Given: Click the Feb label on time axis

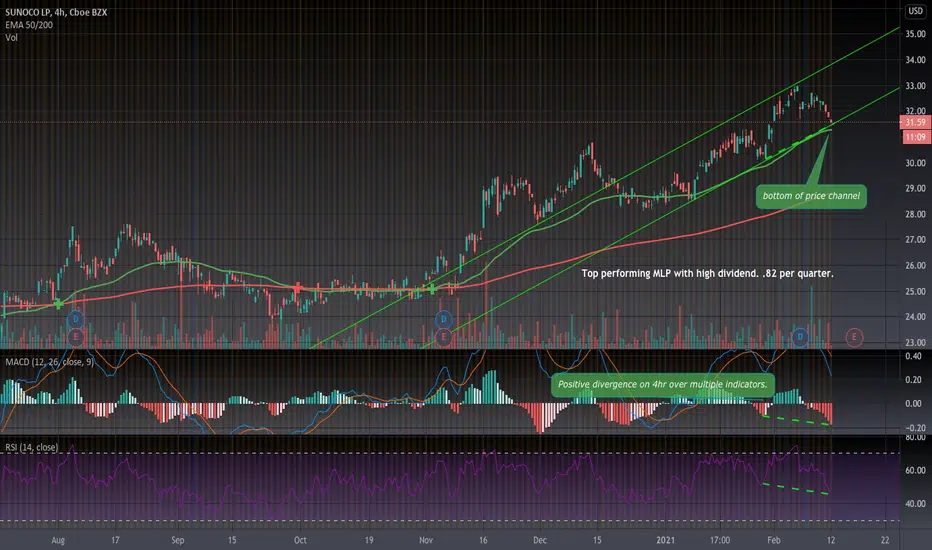Looking at the screenshot, I should tap(773, 540).
